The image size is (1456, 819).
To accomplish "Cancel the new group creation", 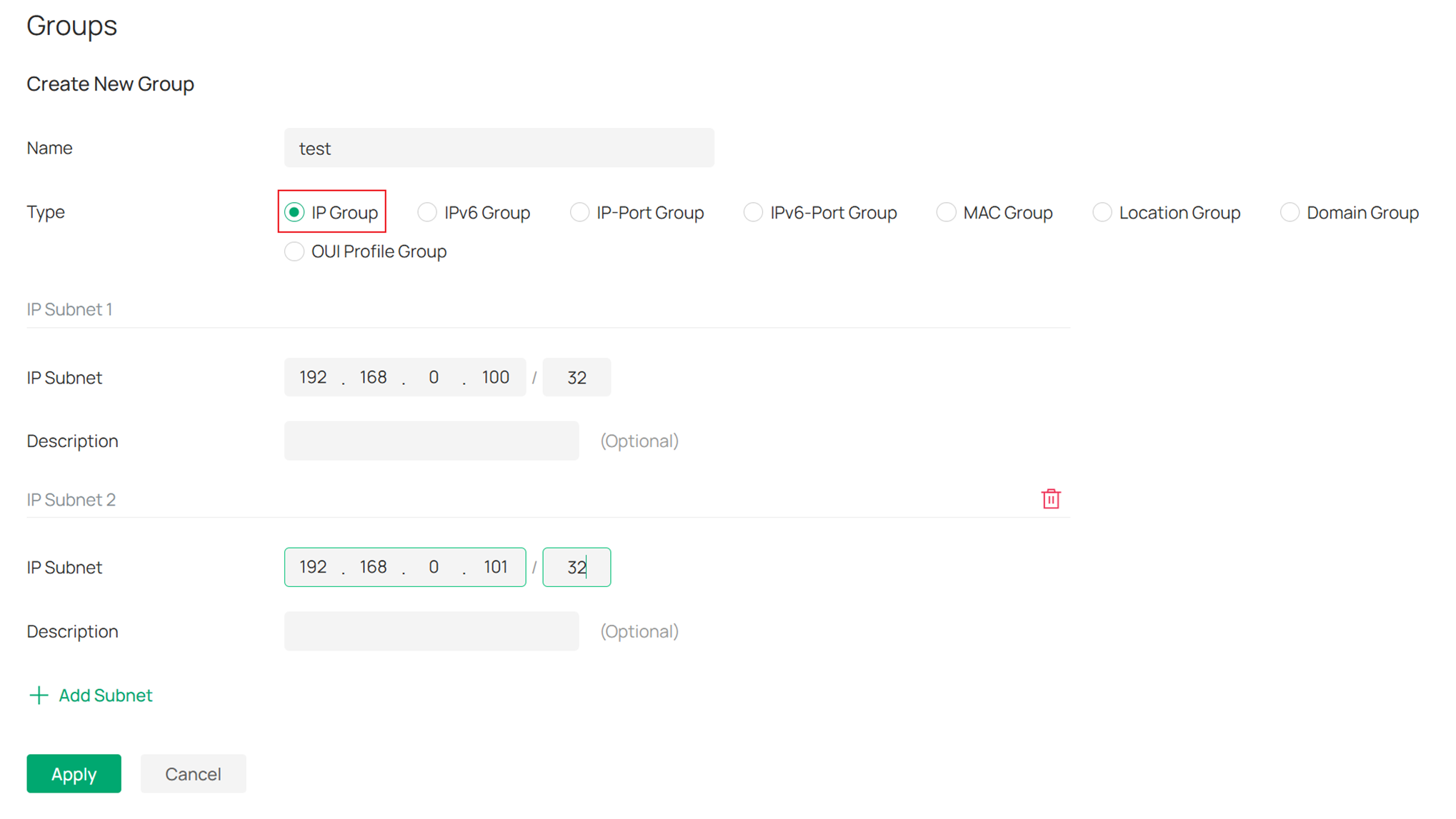I will click(x=193, y=774).
